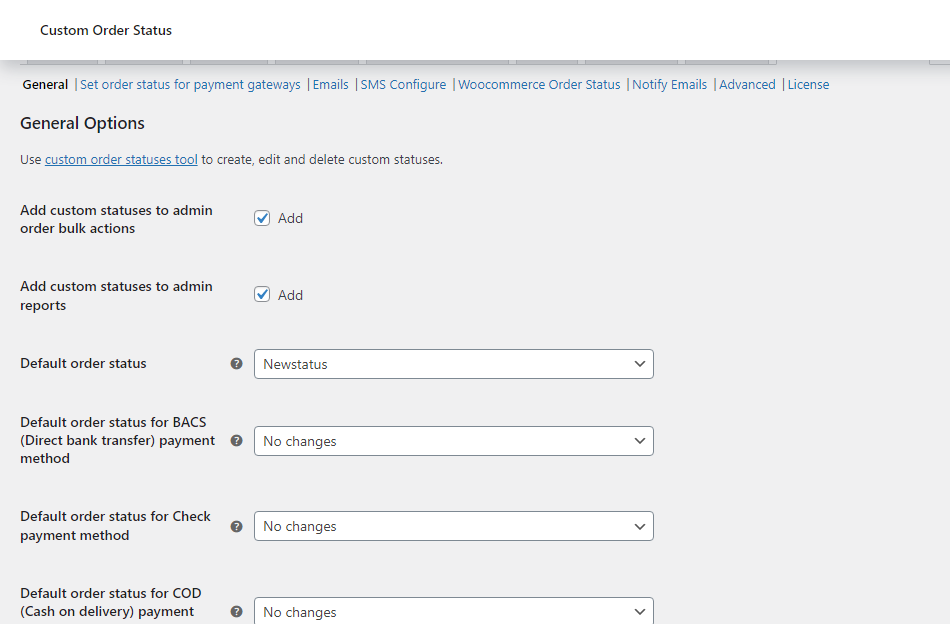This screenshot has width=950, height=624.
Task: Uncheck Add custom statuses to bulk actions
Action: 262,218
